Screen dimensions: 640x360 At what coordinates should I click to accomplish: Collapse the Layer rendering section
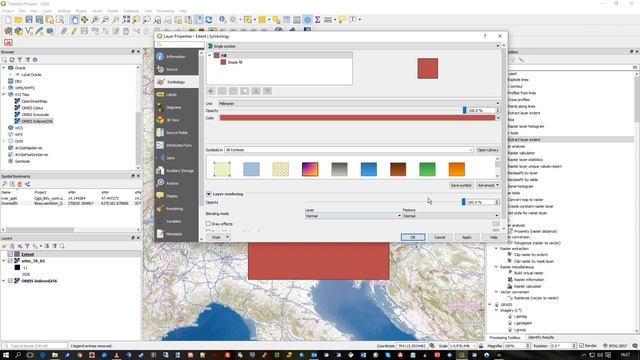pos(209,194)
